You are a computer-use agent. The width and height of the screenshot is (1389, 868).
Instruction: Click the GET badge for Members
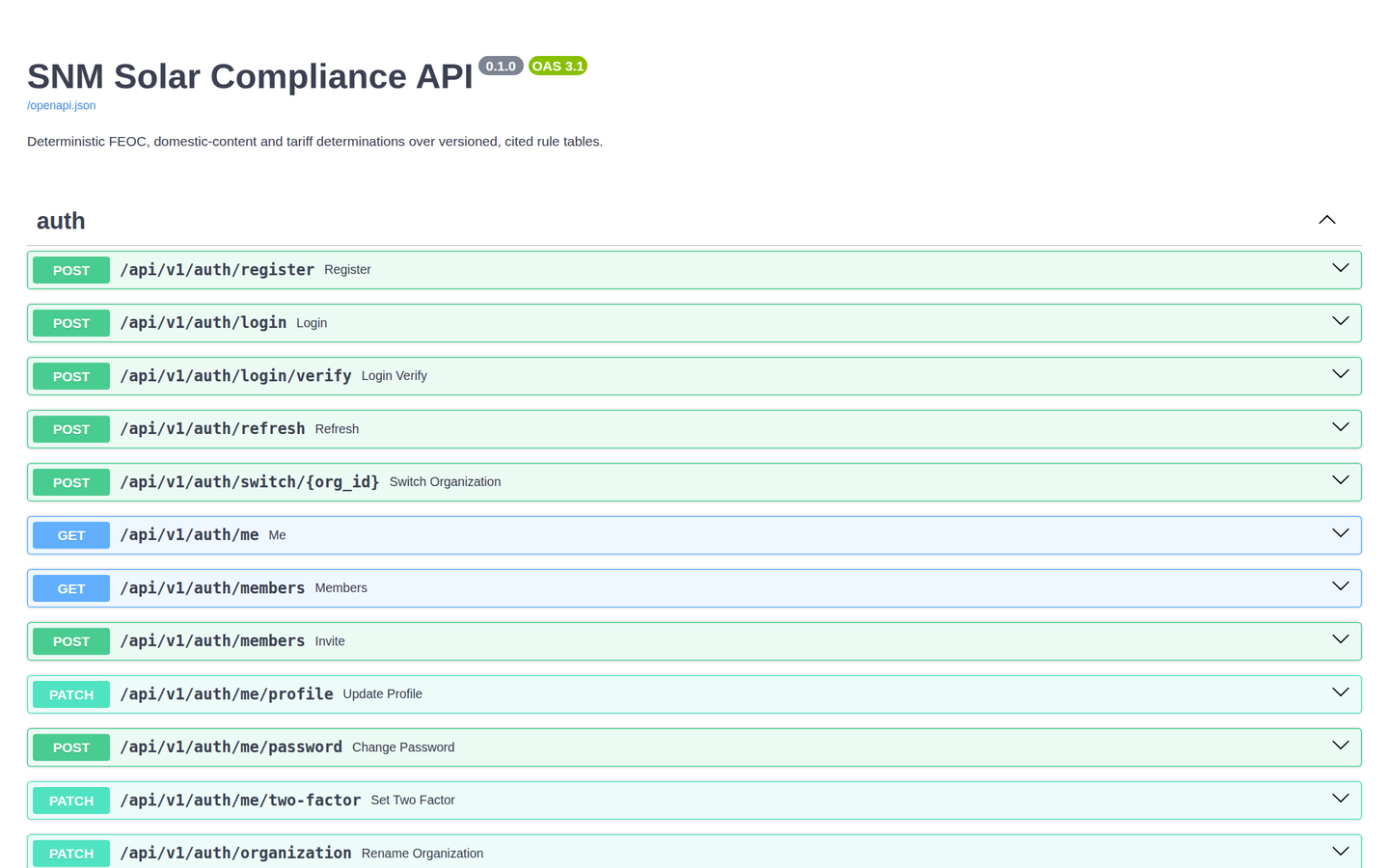coord(71,588)
